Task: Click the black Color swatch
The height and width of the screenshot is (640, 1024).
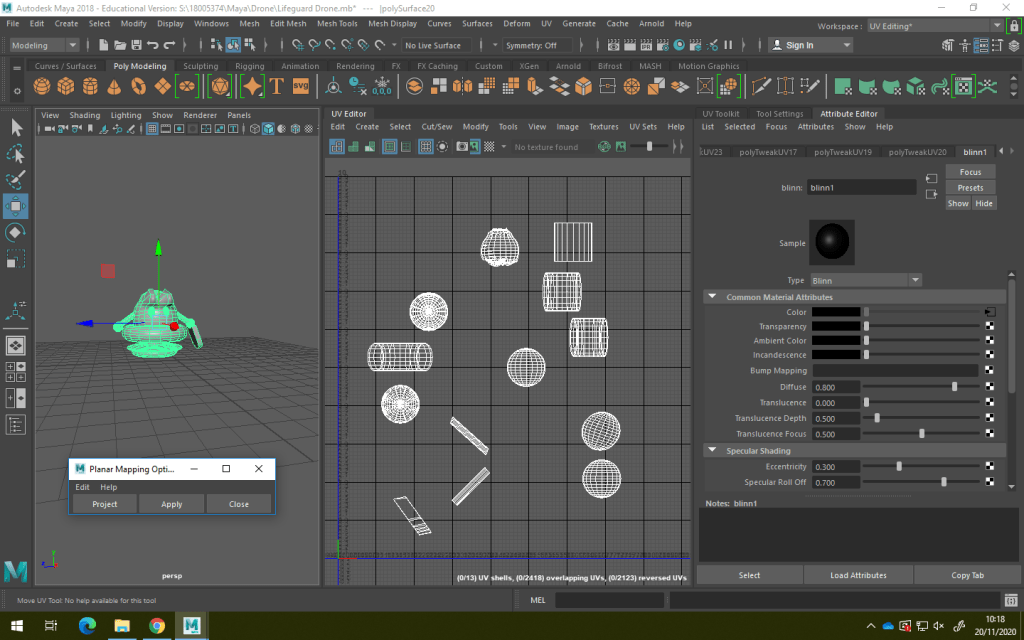Action: [836, 312]
